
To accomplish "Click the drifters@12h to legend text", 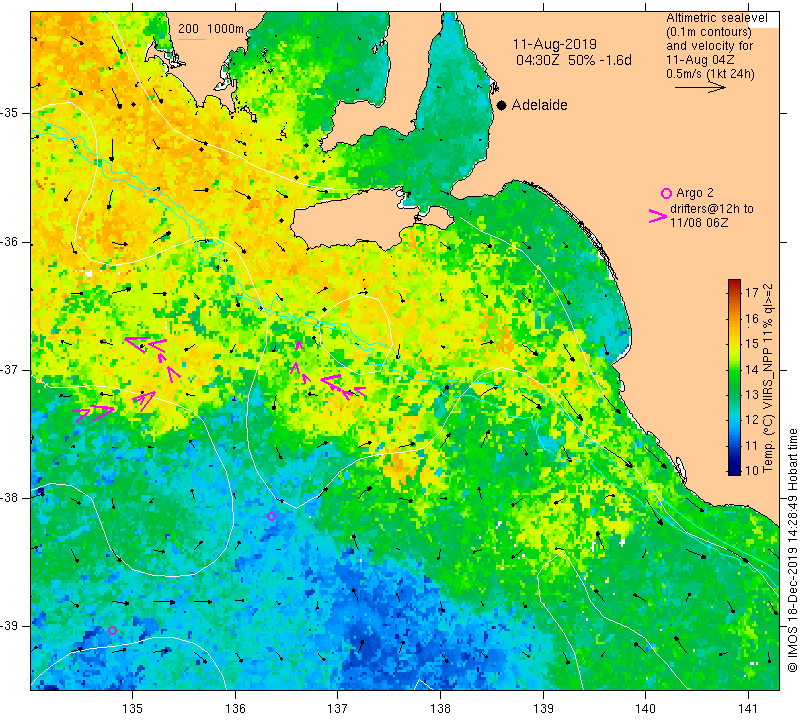I will [711, 209].
